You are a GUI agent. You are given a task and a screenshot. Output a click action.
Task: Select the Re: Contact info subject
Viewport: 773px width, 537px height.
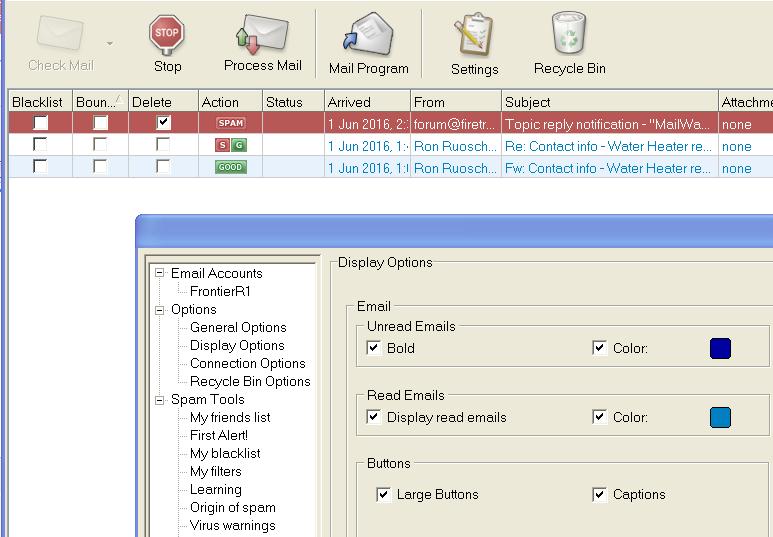608,146
